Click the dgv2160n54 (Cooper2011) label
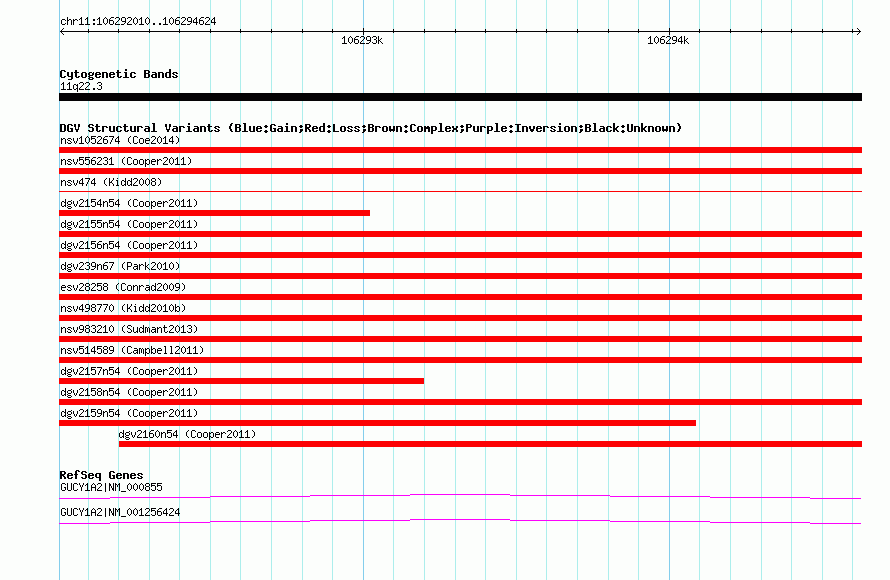The height and width of the screenshot is (580, 890). pyautogui.click(x=187, y=434)
